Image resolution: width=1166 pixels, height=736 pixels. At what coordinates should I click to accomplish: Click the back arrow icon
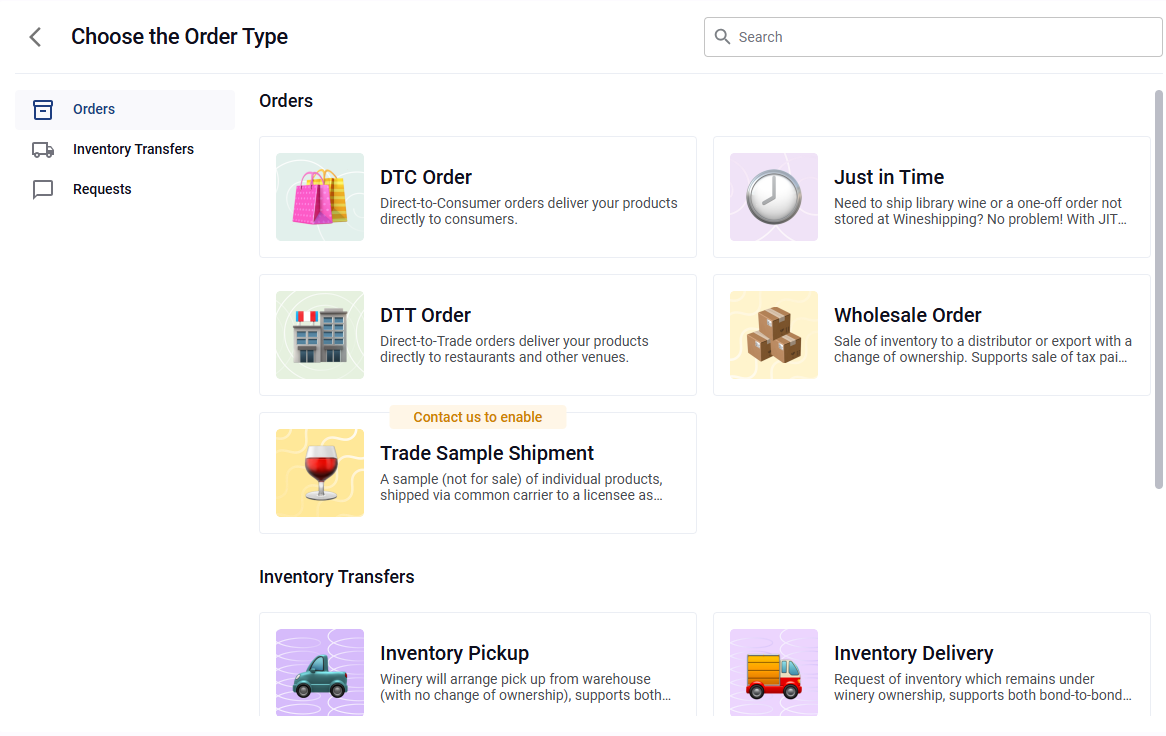[35, 37]
